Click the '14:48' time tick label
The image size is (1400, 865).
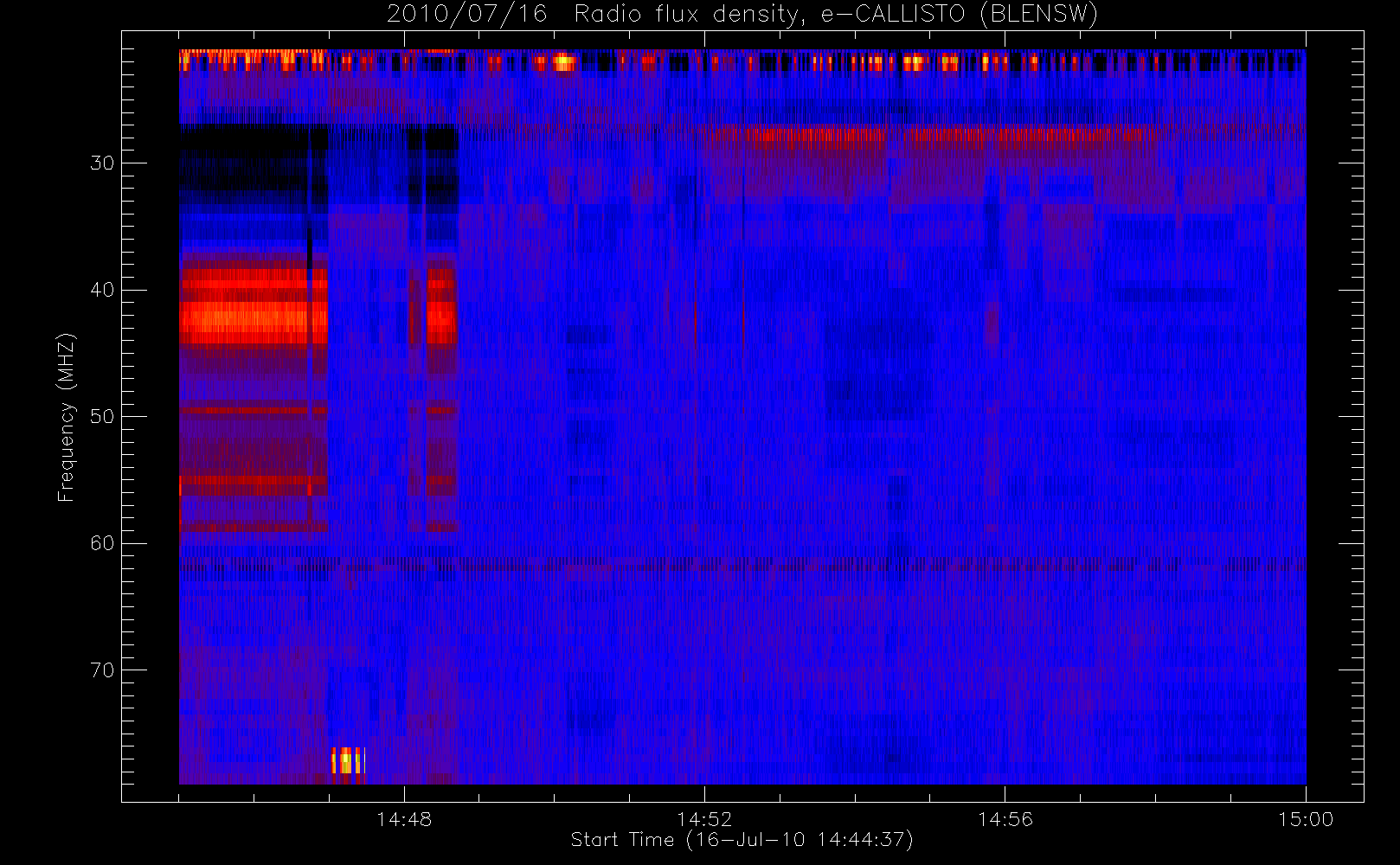pos(404,819)
